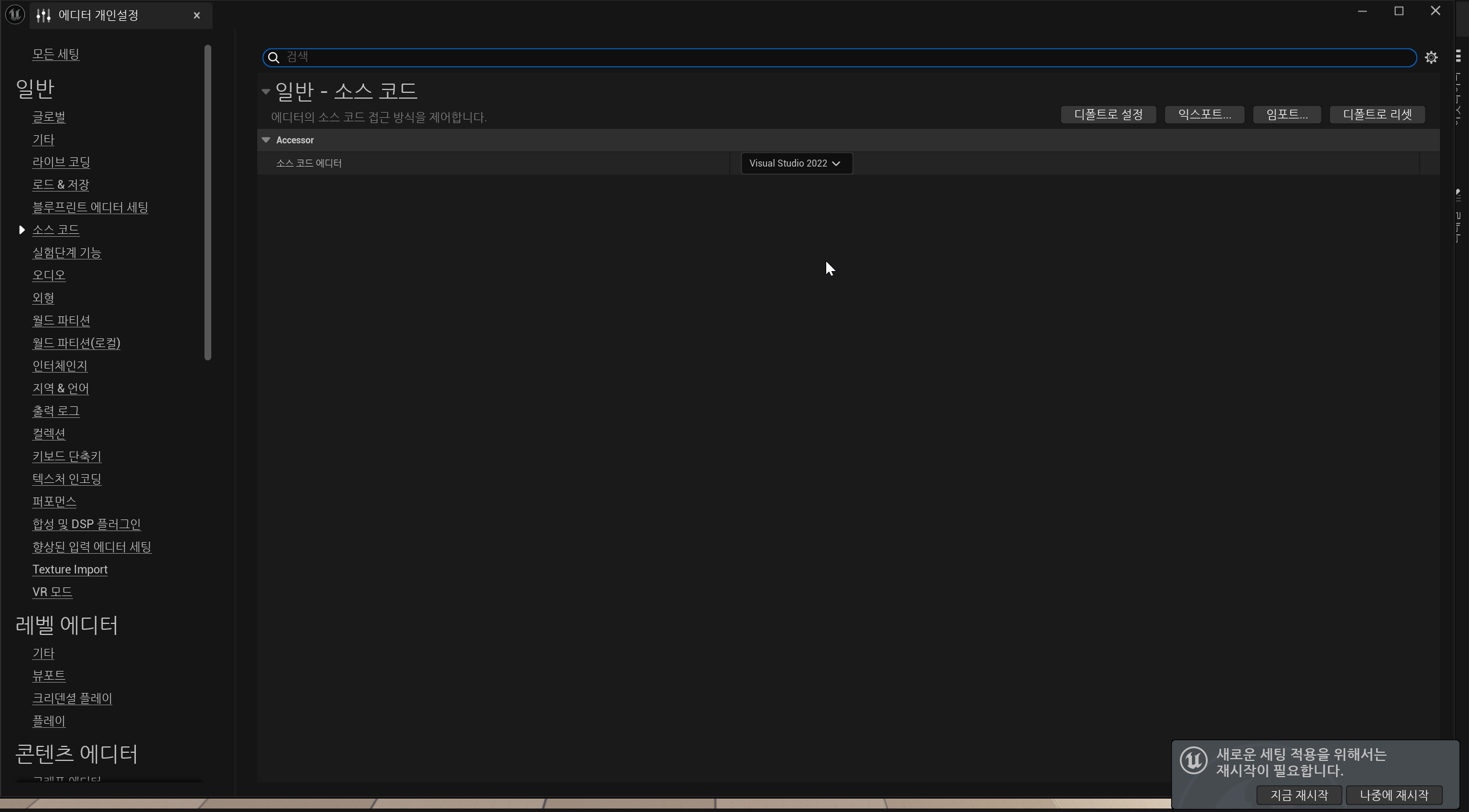Go to 라이브 코딩 settings
The width and height of the screenshot is (1469, 812).
point(61,162)
